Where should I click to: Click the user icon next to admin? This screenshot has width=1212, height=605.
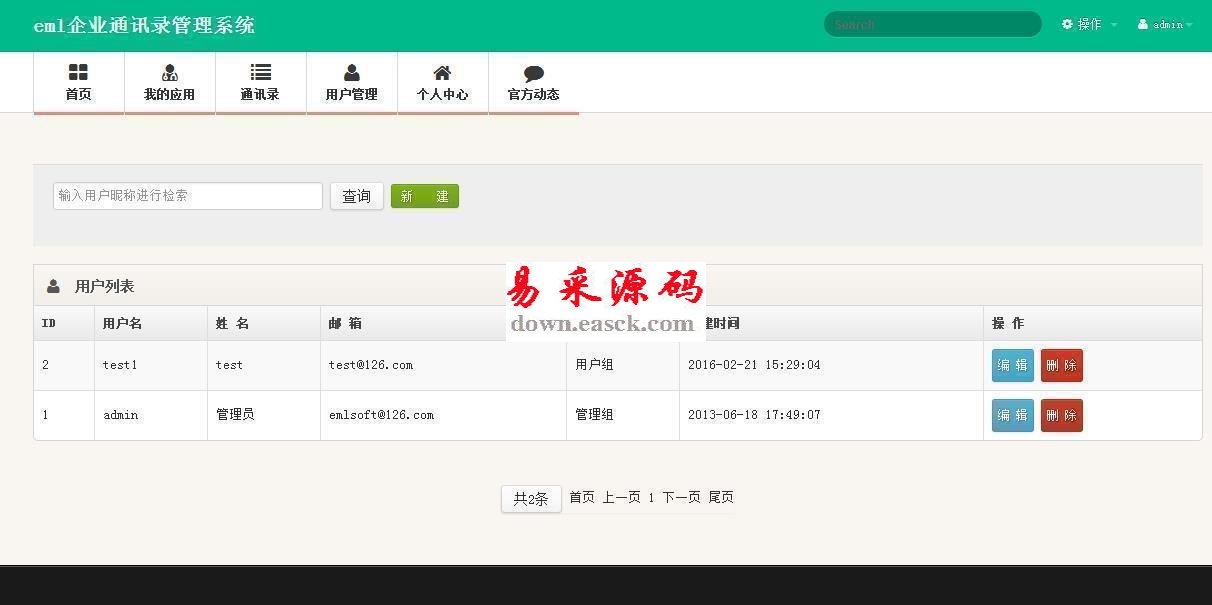click(x=1142, y=24)
